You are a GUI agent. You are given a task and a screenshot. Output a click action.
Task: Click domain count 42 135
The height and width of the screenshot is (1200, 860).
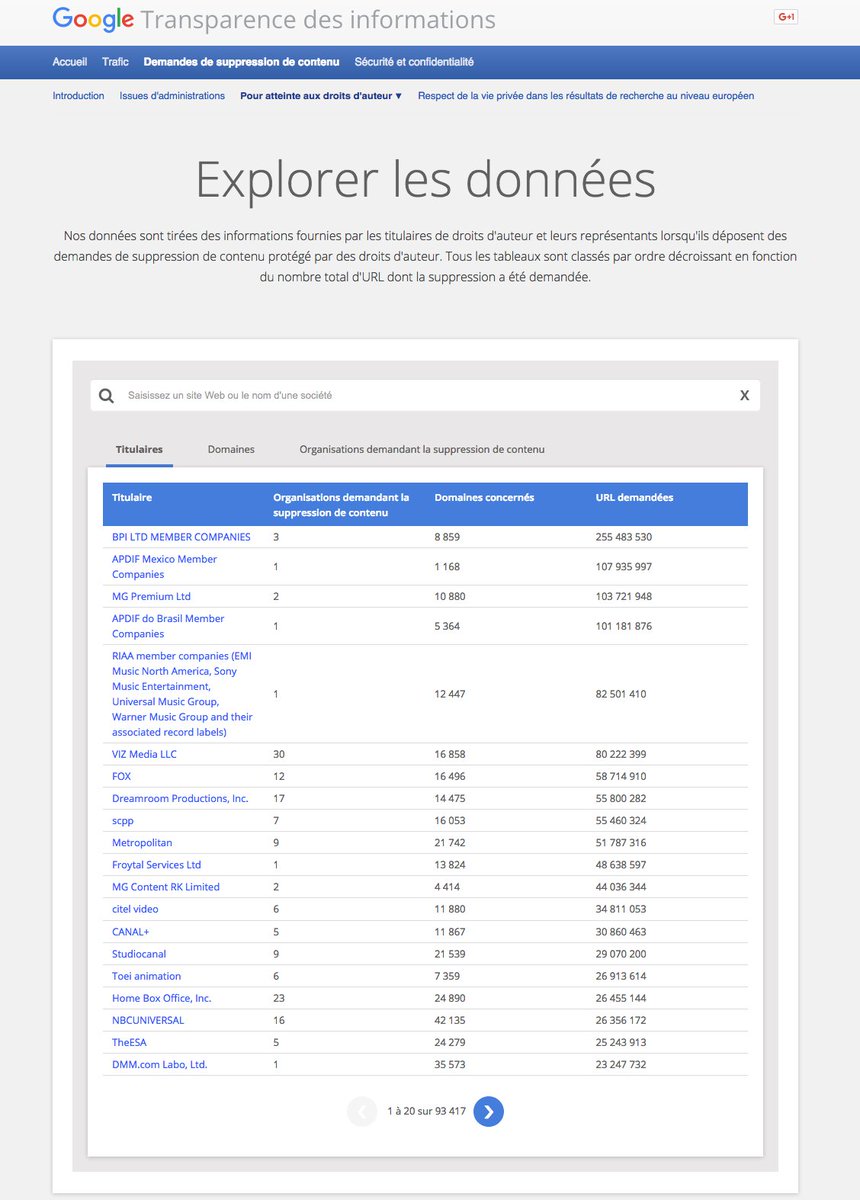[450, 1020]
